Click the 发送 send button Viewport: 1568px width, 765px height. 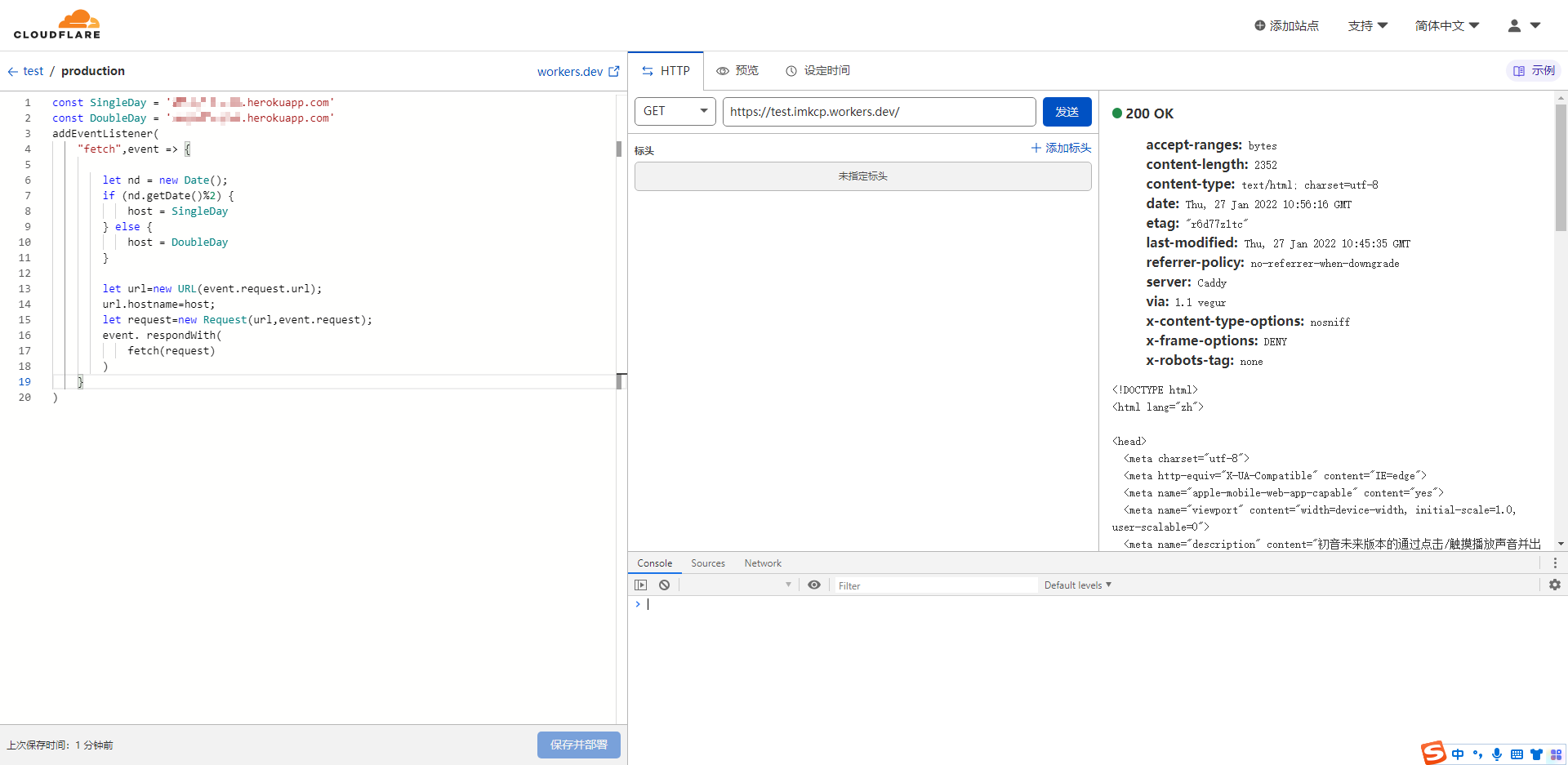click(1067, 112)
